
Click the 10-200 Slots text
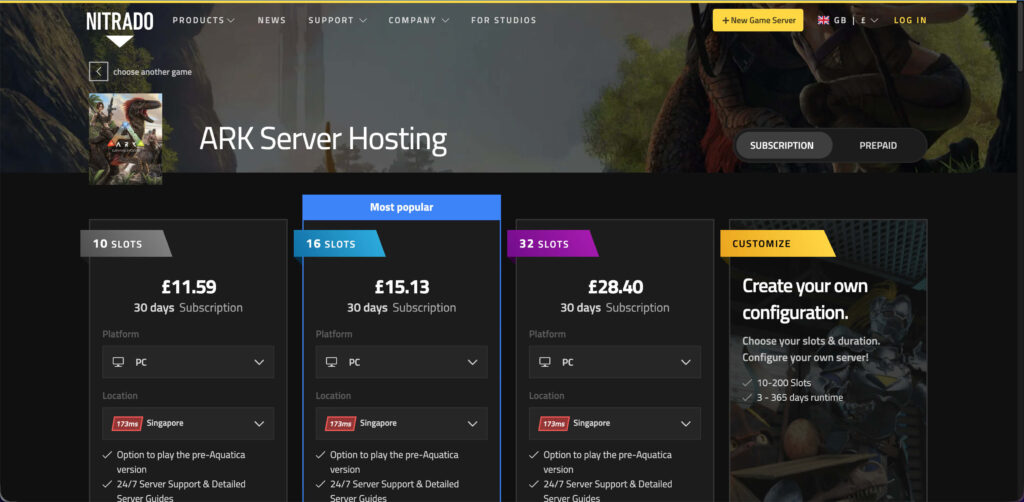(x=784, y=383)
